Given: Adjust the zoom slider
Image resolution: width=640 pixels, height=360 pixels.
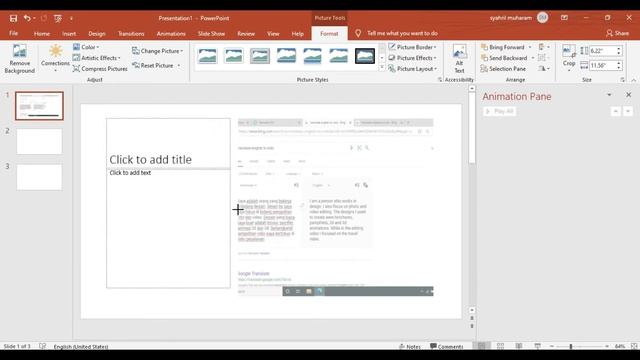Looking at the screenshot, I should click(x=571, y=346).
